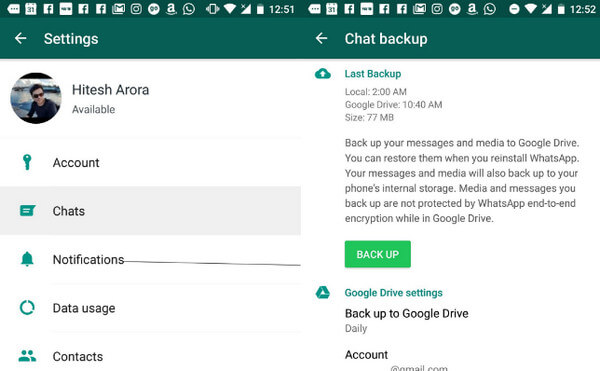The width and height of the screenshot is (600, 371).
Task: Tap the Amazon status bar icon on the left screen
Action: pos(171,9)
